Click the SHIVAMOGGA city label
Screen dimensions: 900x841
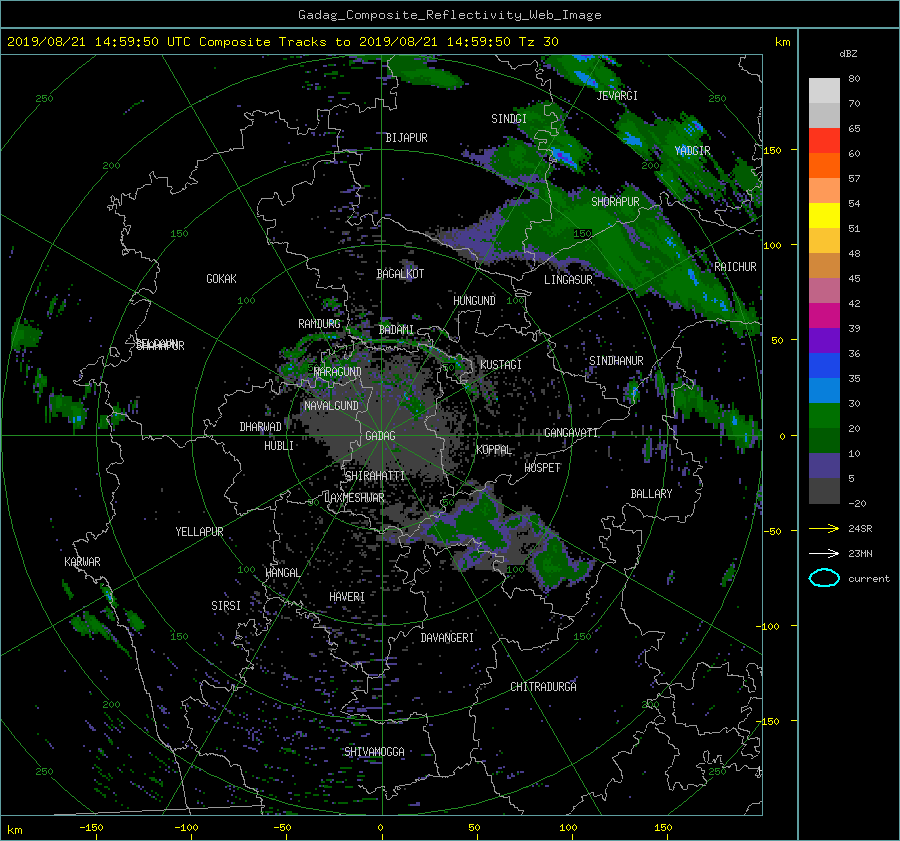(x=374, y=752)
